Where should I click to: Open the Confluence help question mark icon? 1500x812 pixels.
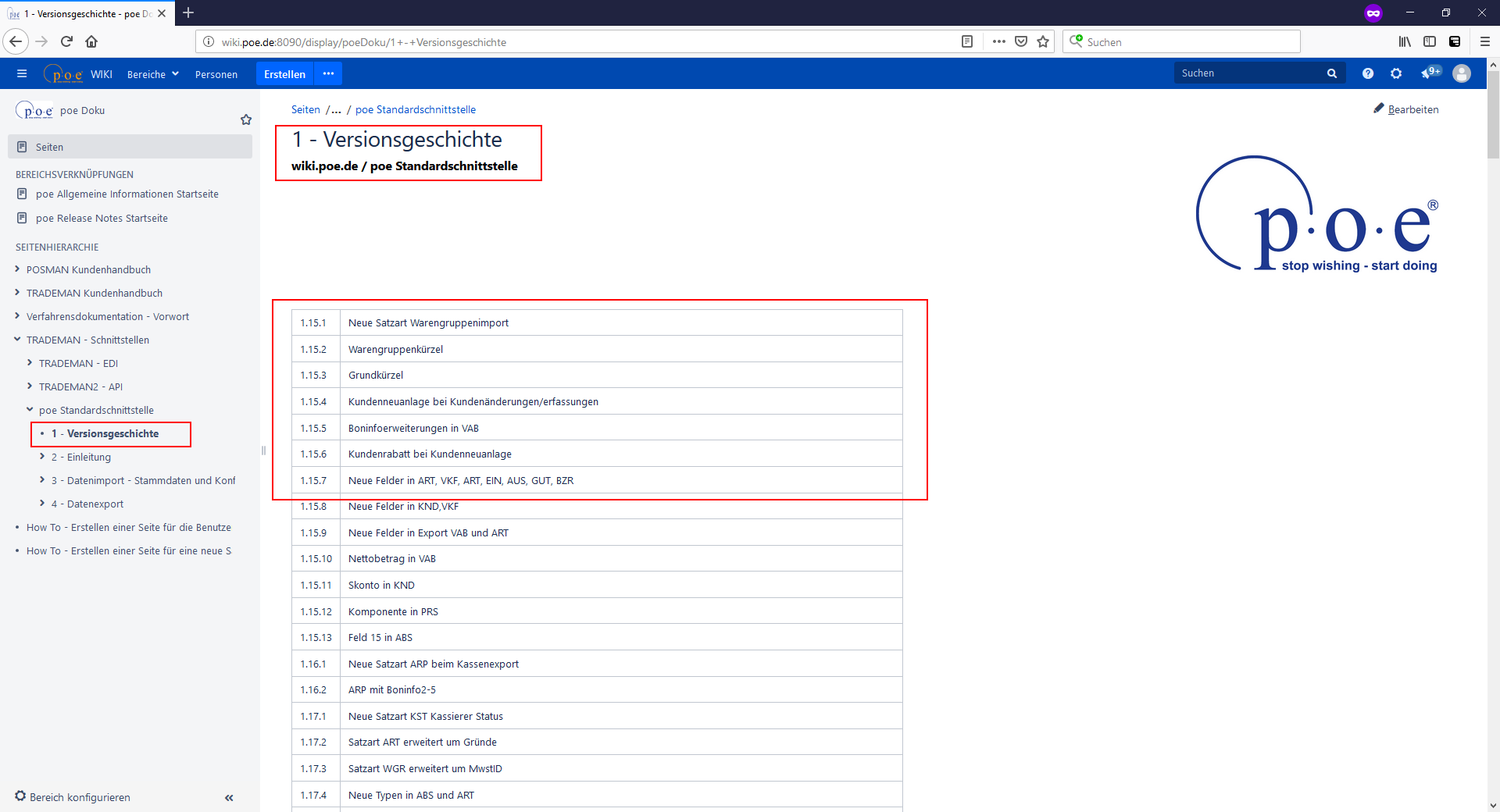tap(1367, 73)
